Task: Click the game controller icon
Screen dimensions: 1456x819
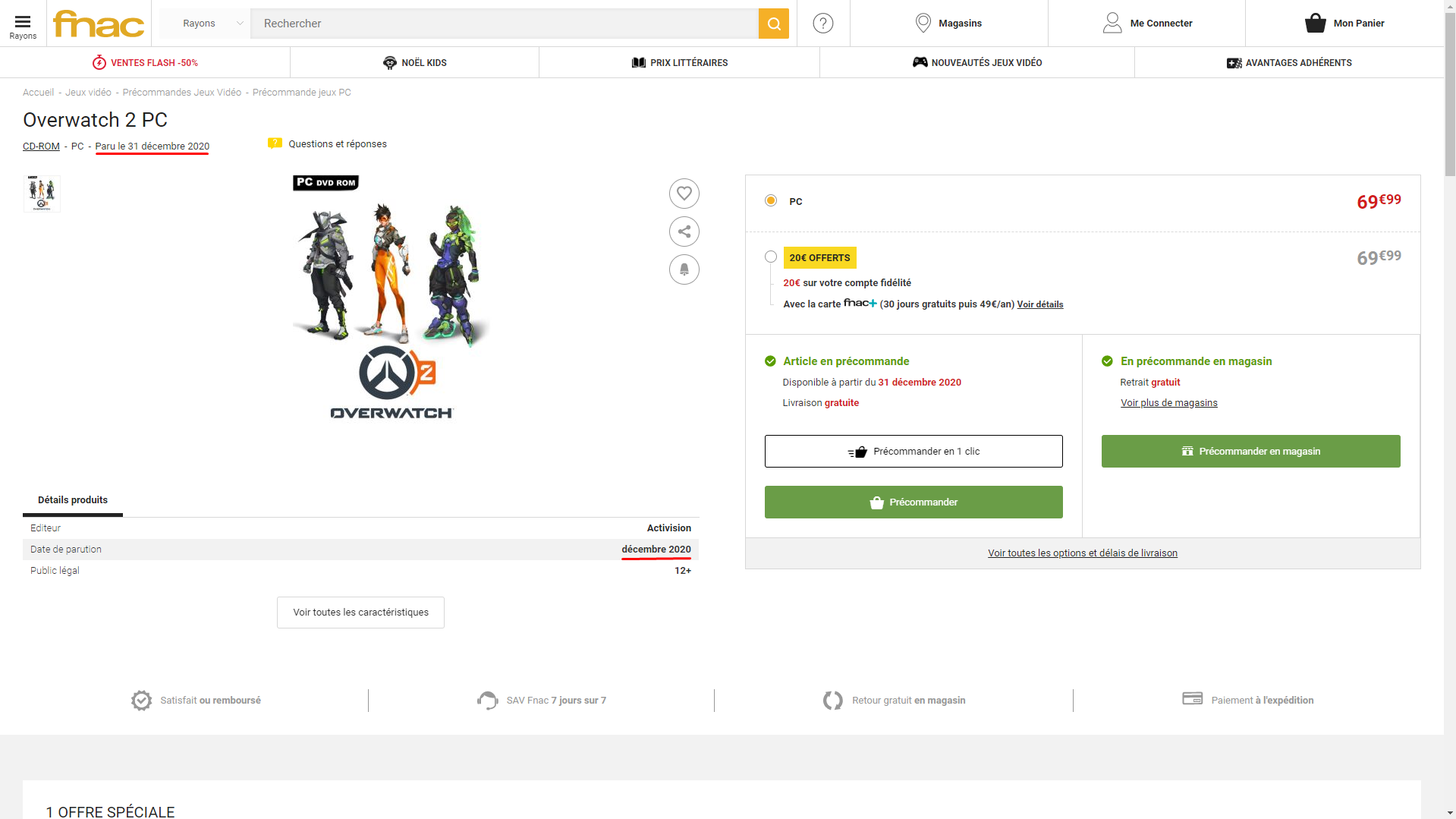Action: (920, 62)
